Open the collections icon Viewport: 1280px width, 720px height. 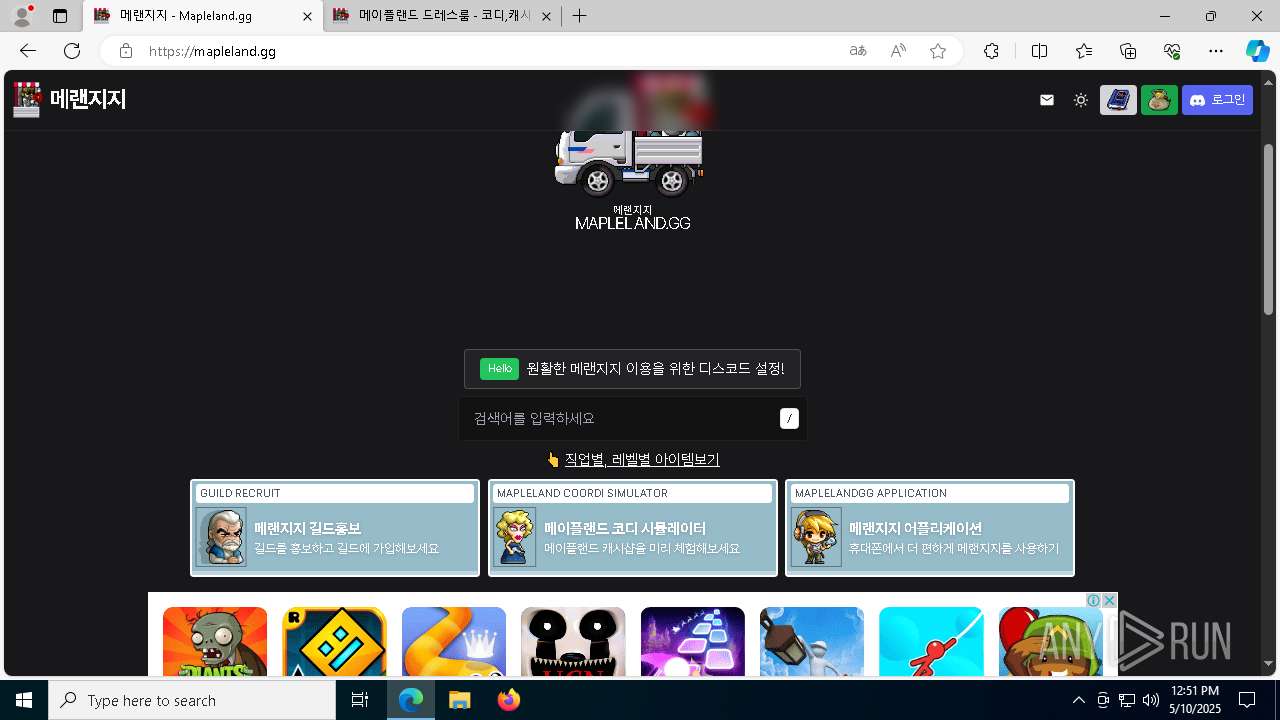(x=1128, y=51)
